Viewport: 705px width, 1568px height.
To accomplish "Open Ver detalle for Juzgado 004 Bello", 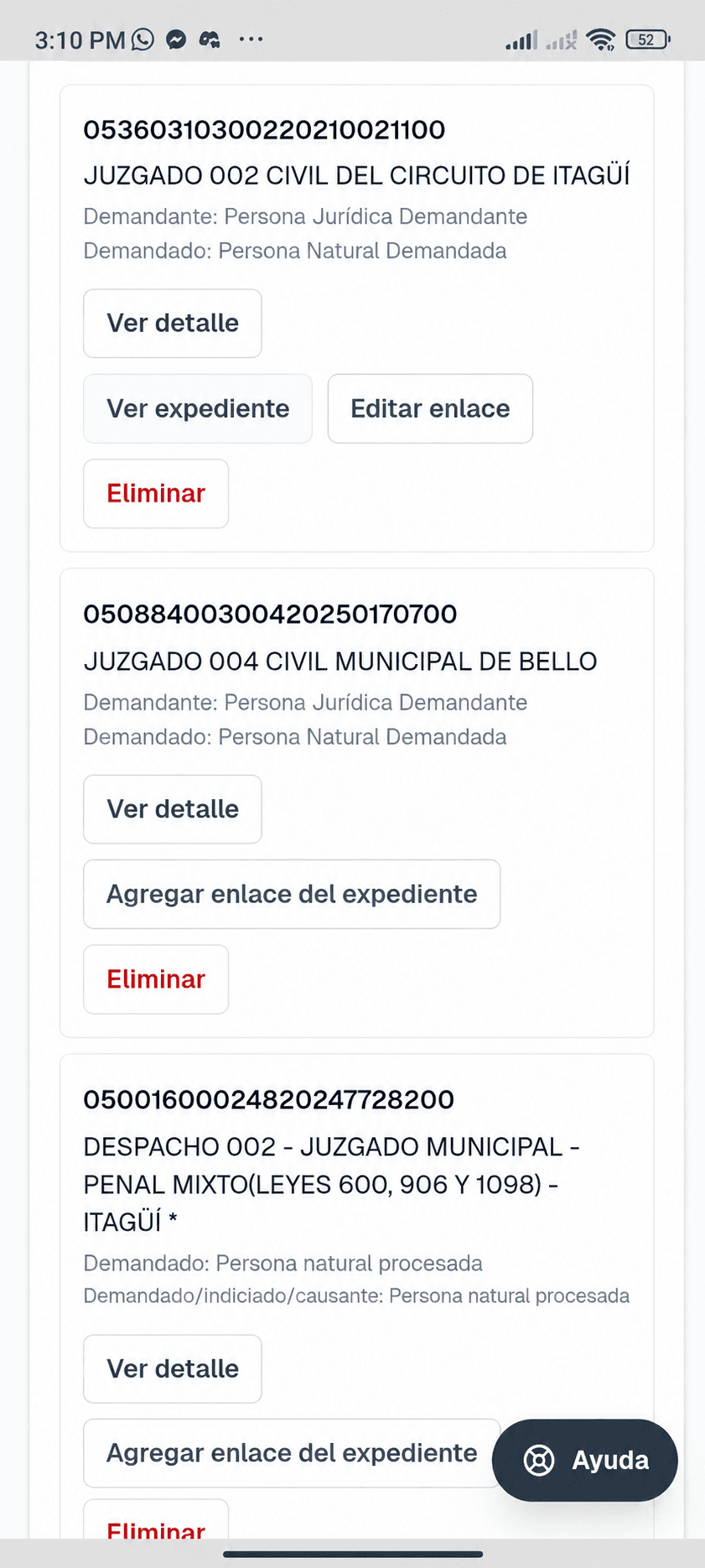I will (173, 809).
